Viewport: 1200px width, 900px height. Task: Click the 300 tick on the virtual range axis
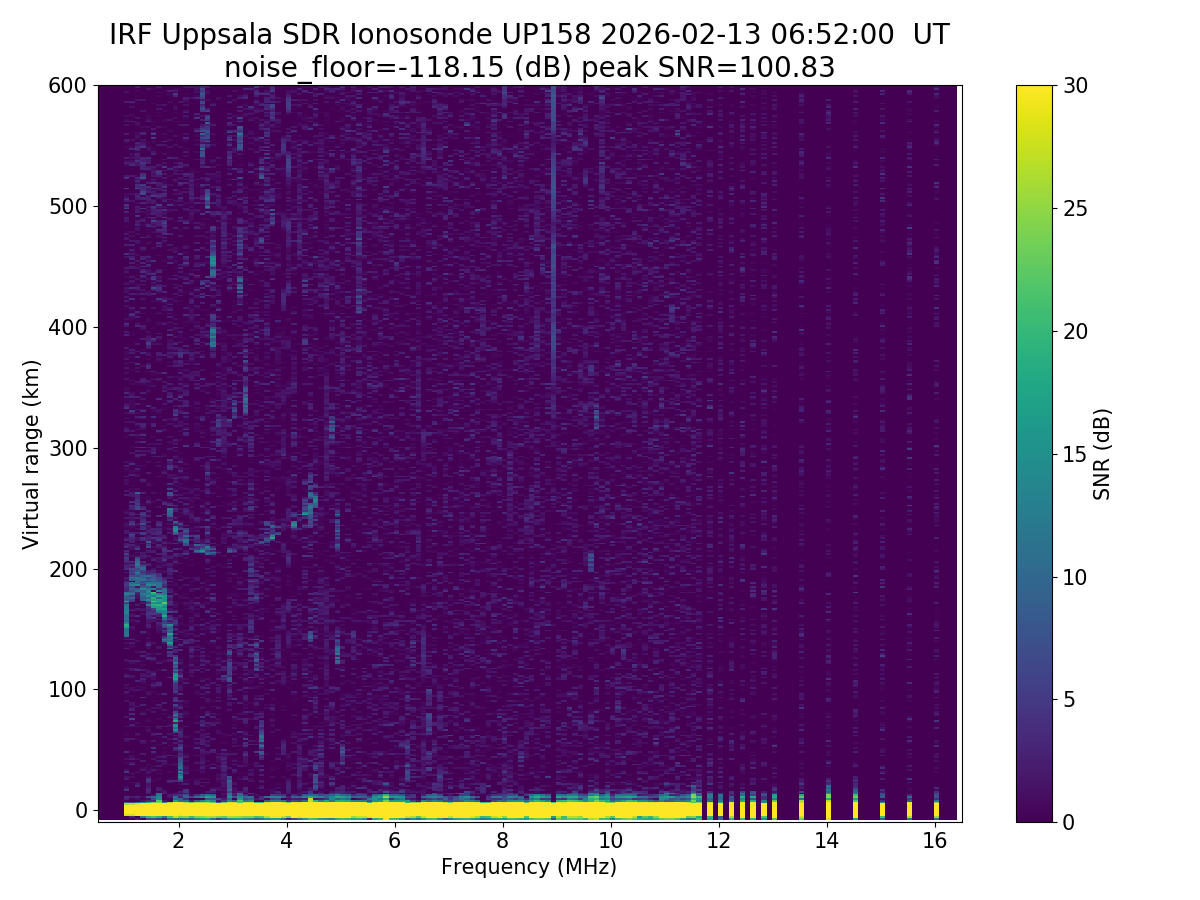point(67,448)
